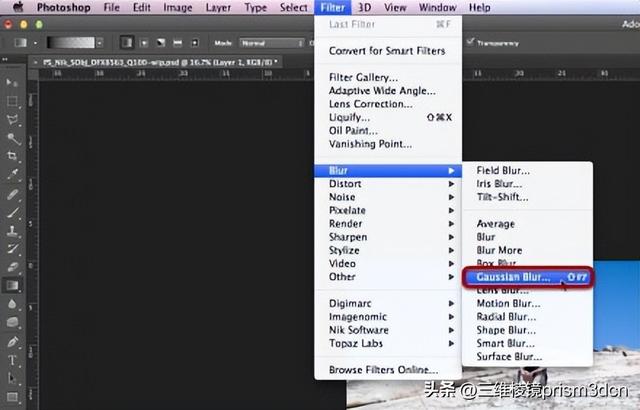
Task: Toggle the Transparency checkbox
Action: 471,41
